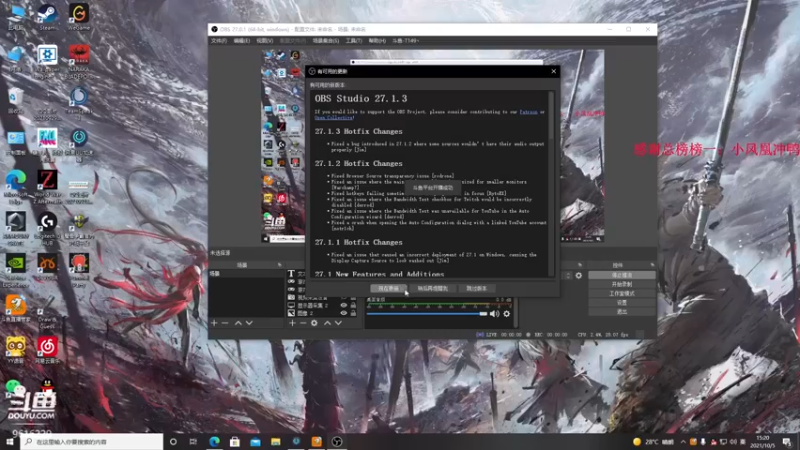Toggle visibility of 显示器采集 2 source
800x450 pixels.
344,305
